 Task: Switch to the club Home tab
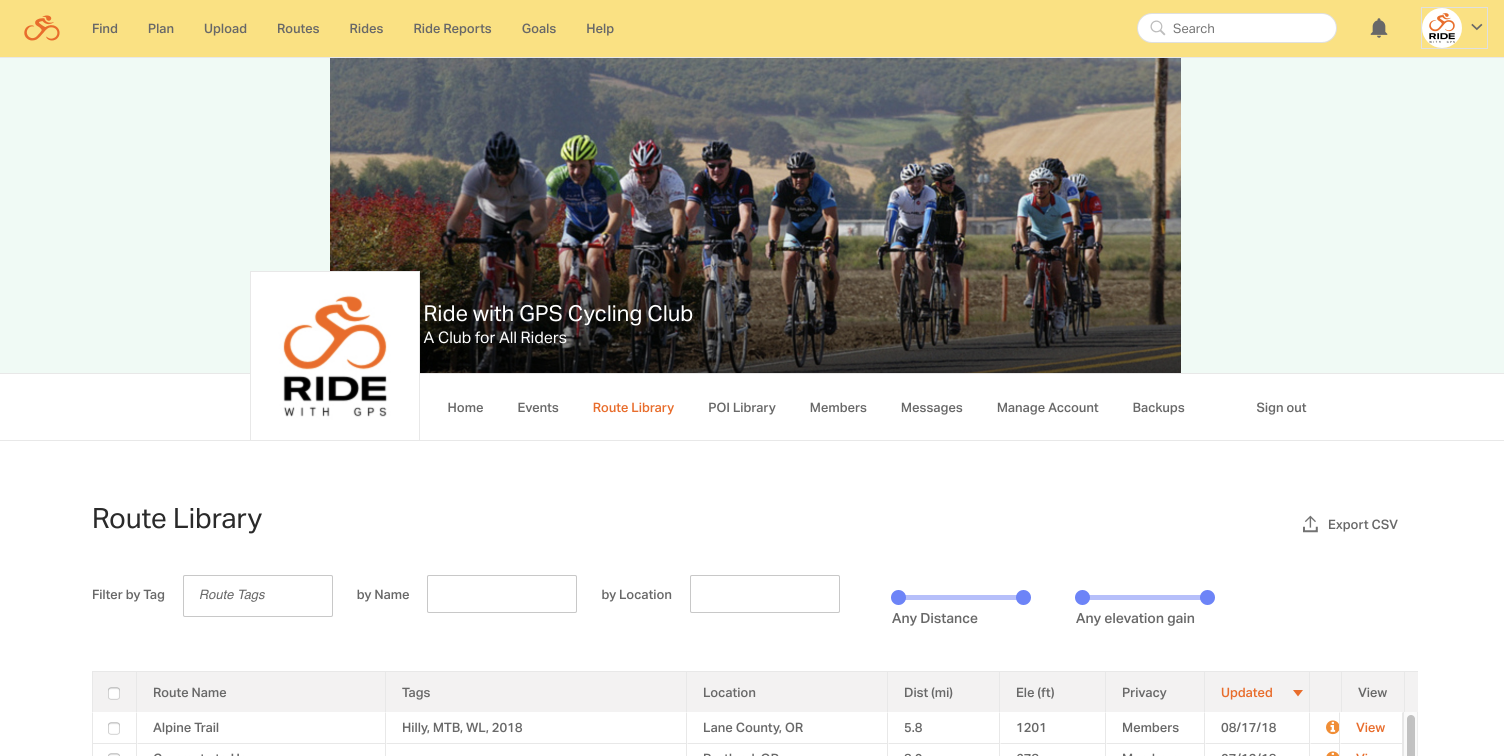coord(465,407)
